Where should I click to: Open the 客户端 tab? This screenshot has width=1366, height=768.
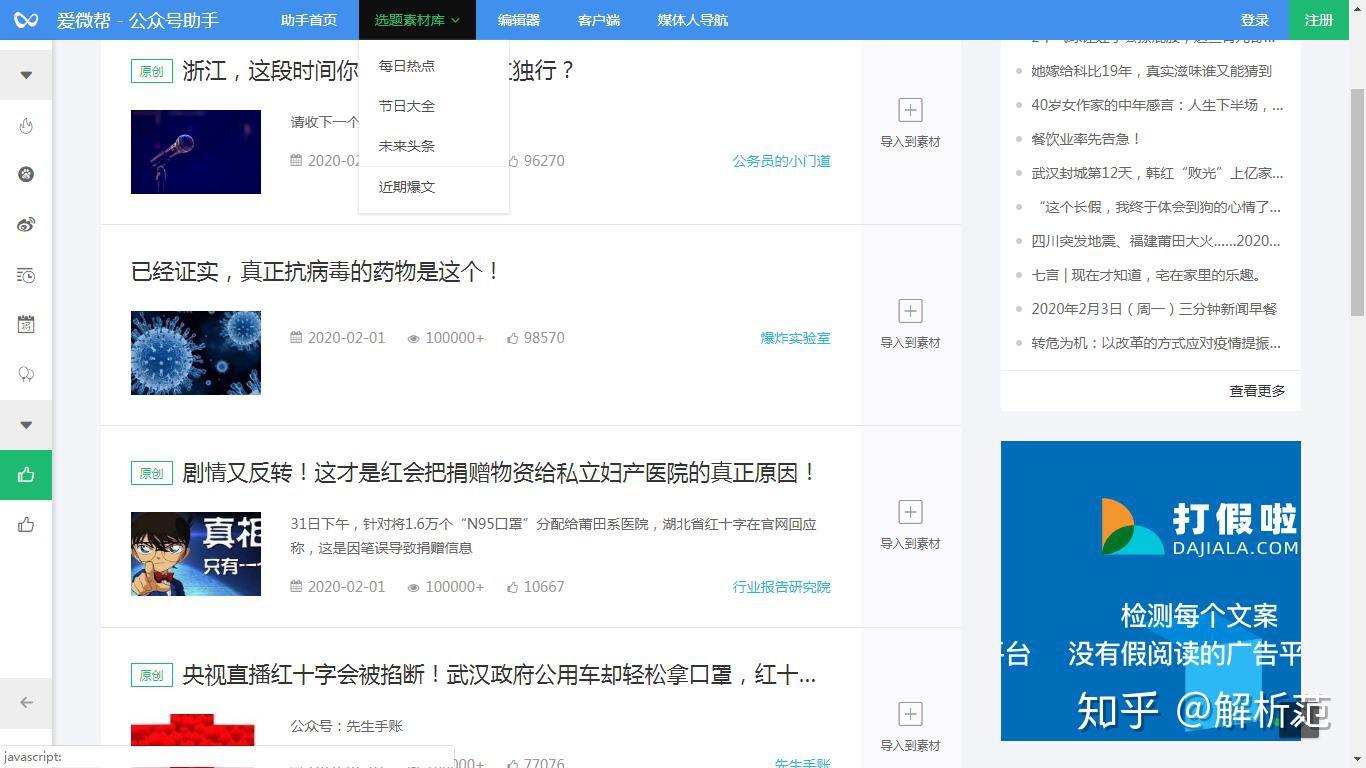pos(599,20)
